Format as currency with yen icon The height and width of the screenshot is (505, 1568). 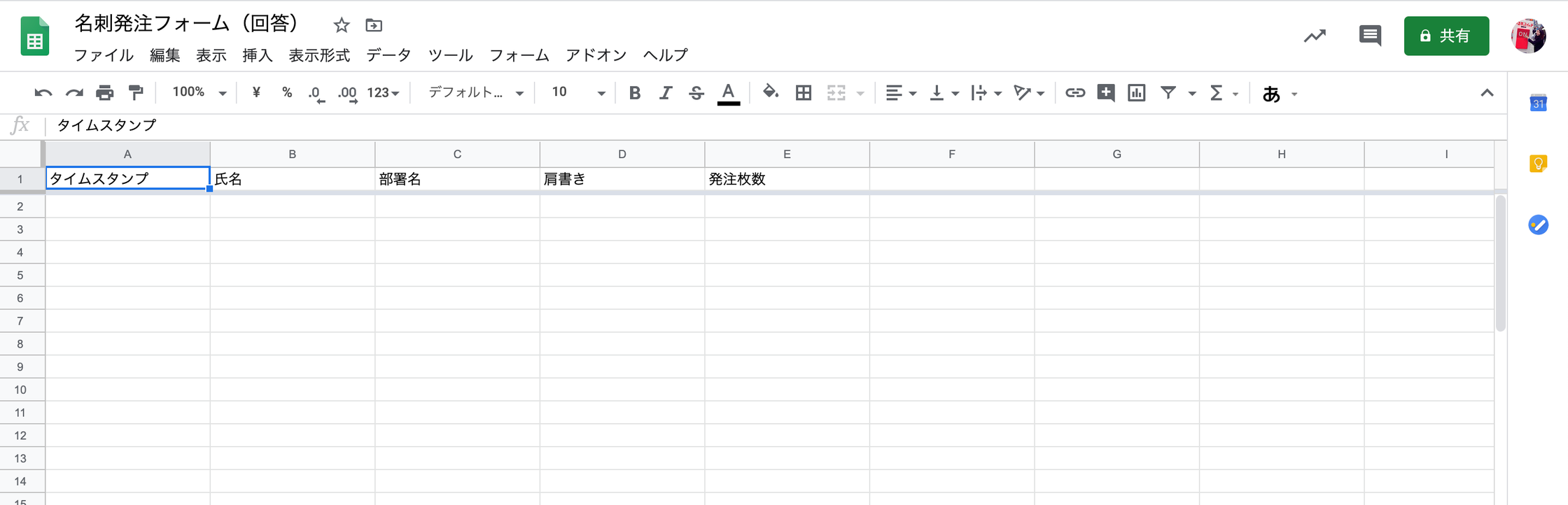pyautogui.click(x=256, y=92)
